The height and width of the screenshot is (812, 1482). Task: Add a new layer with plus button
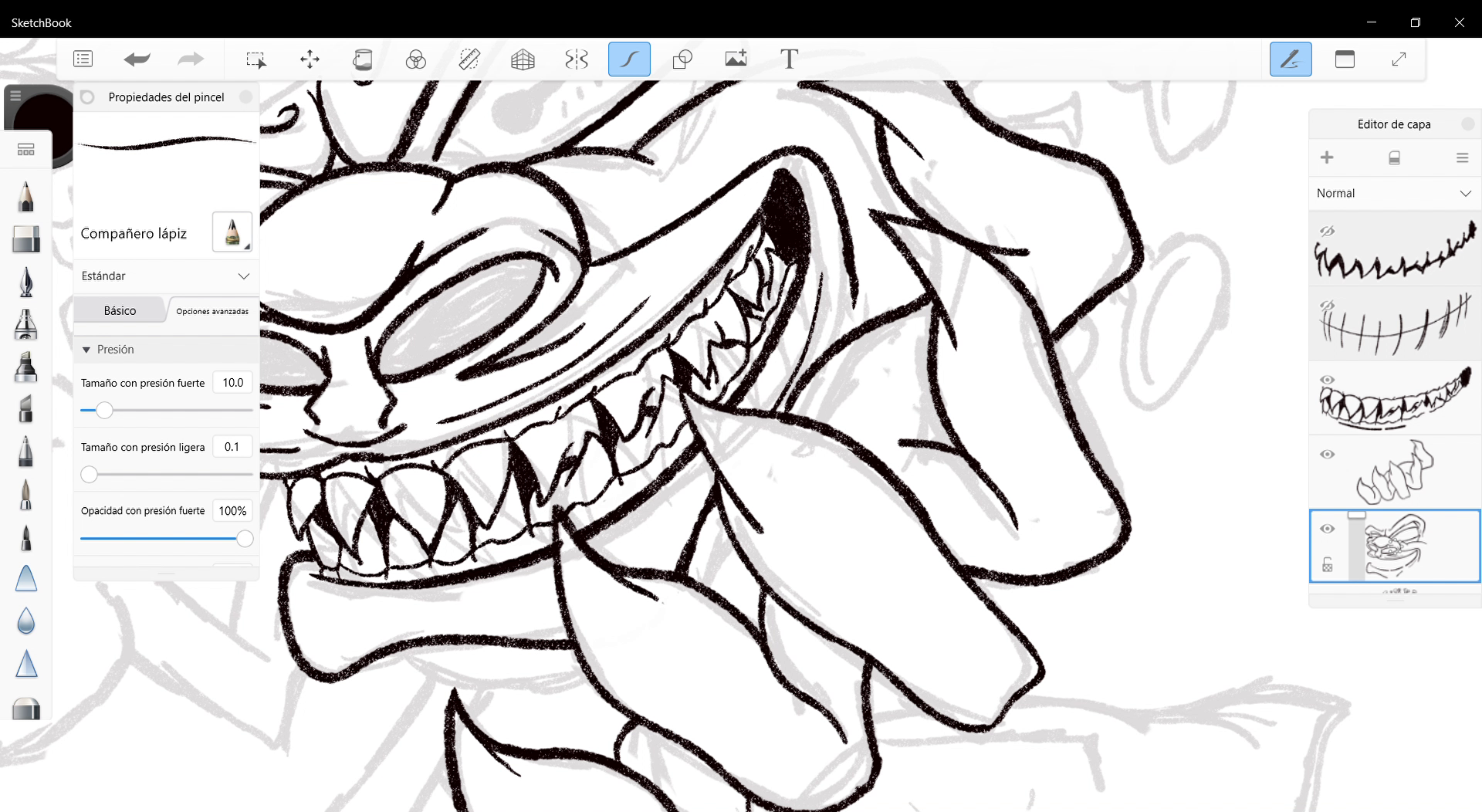[1327, 157]
